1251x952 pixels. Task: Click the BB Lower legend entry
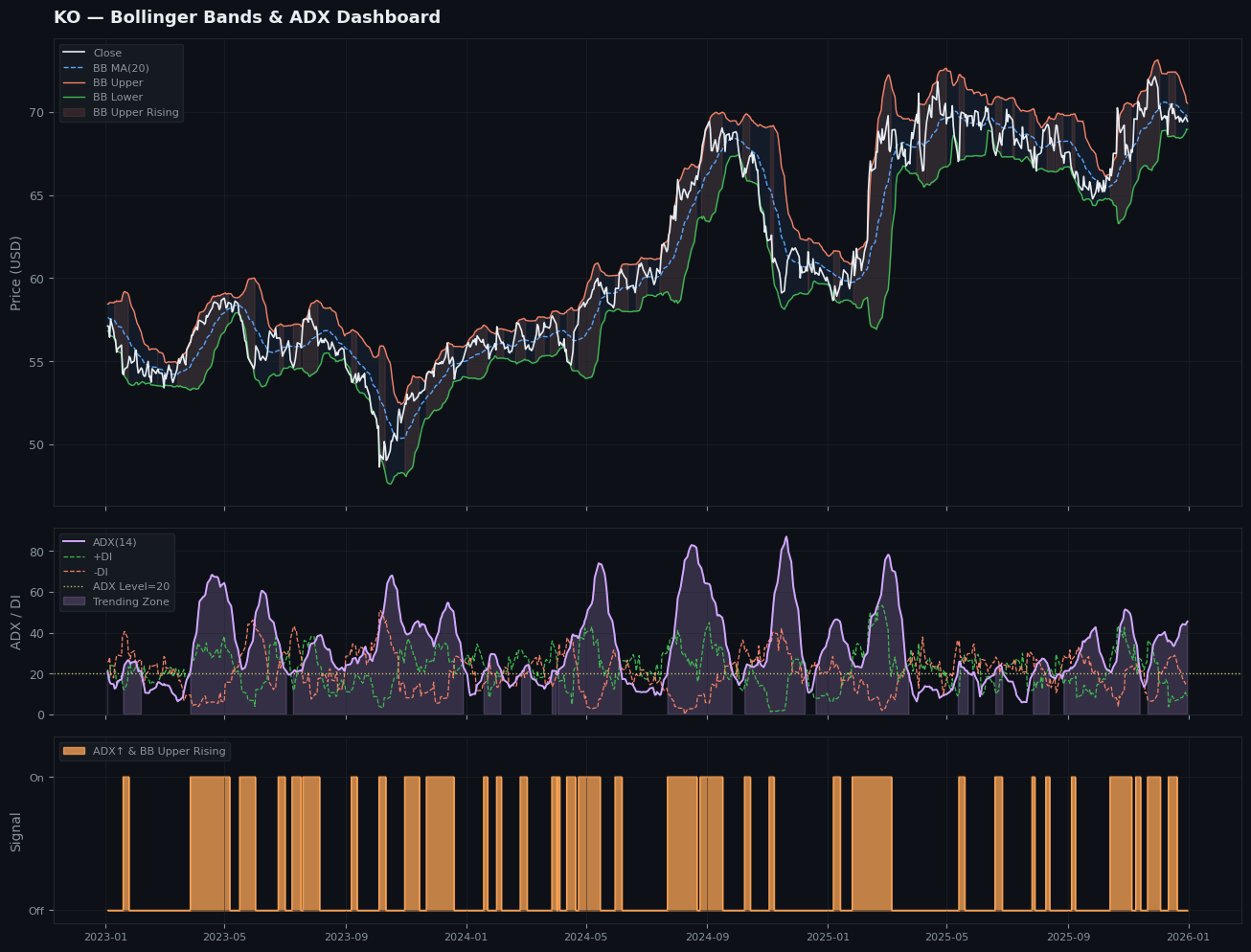[118, 98]
